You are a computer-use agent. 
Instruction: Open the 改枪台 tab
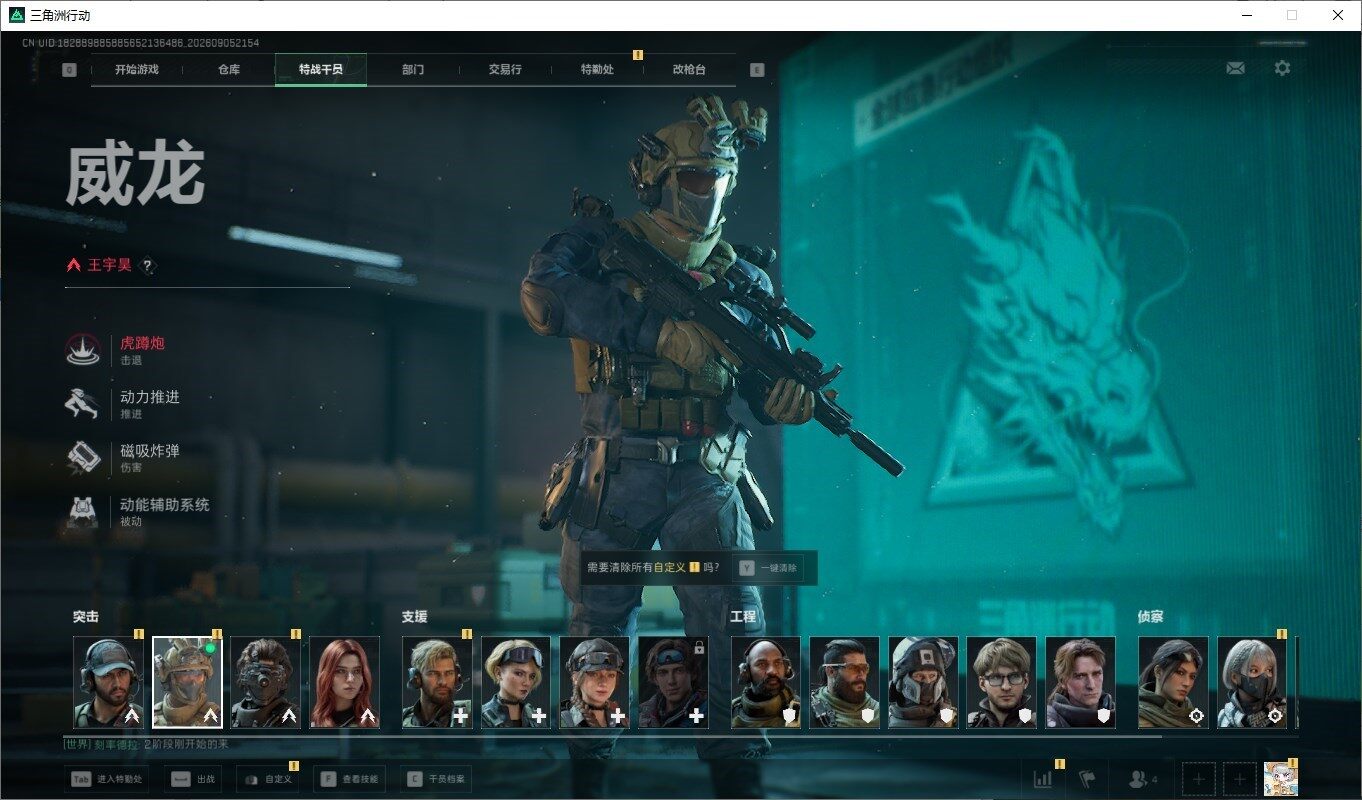click(689, 70)
